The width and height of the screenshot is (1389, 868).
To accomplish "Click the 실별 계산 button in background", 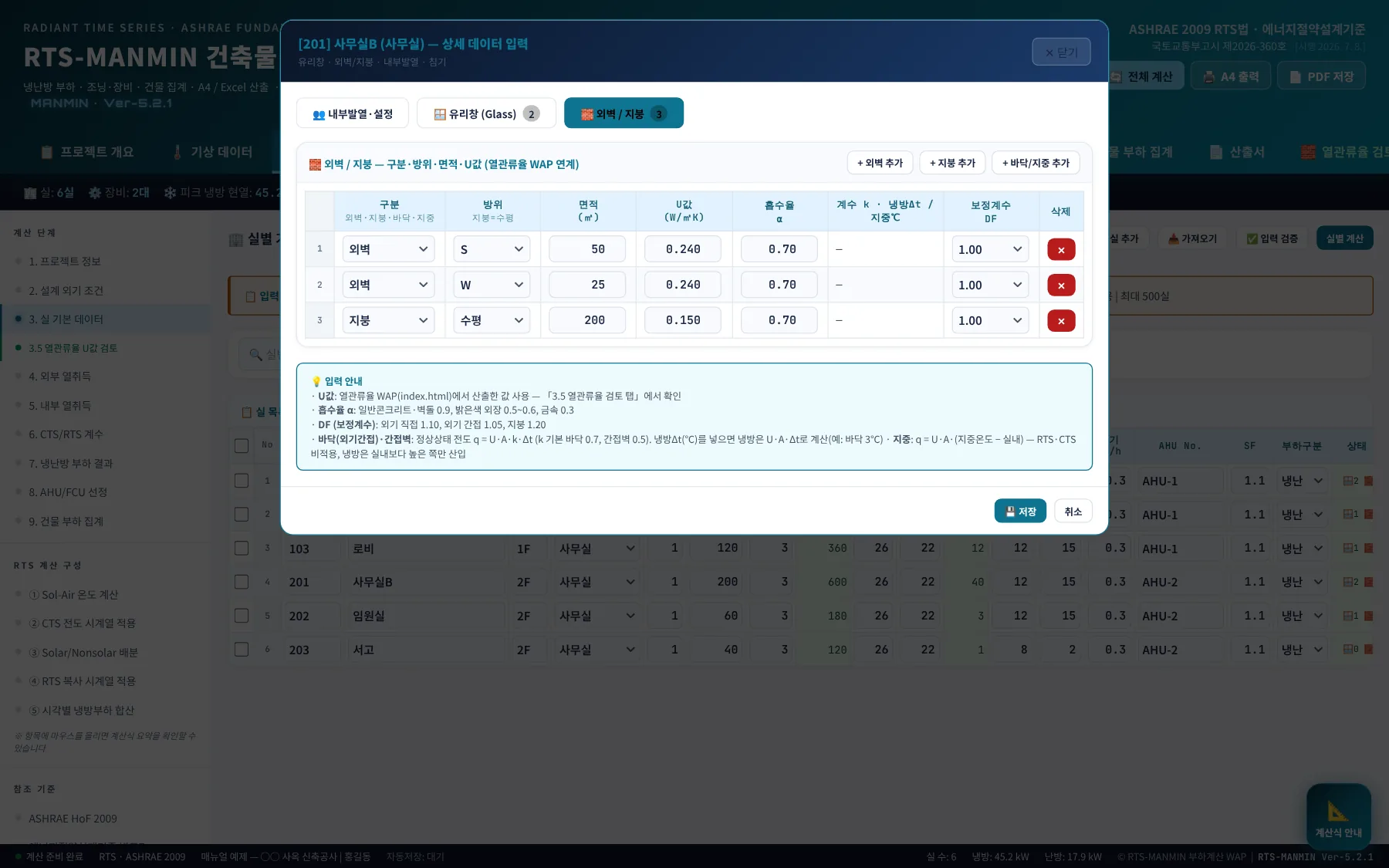I will (1344, 238).
